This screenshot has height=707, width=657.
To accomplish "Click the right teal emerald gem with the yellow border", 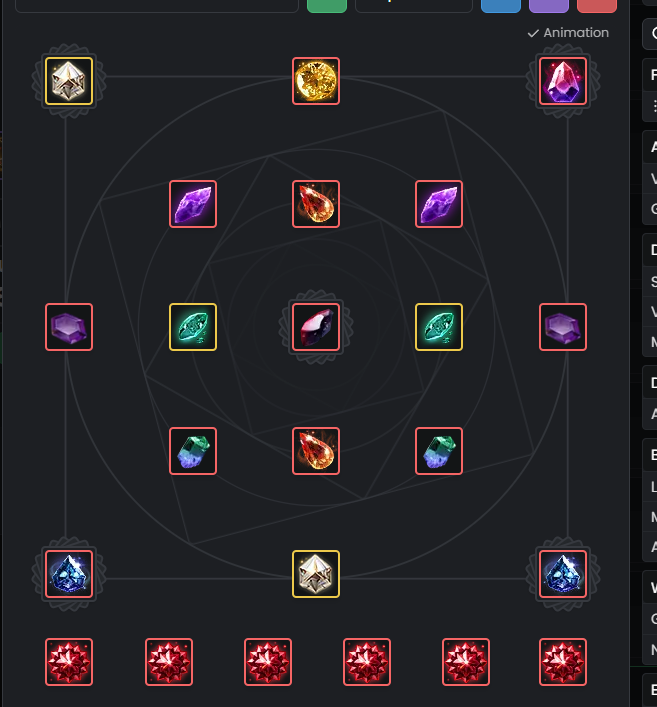I will pos(439,327).
